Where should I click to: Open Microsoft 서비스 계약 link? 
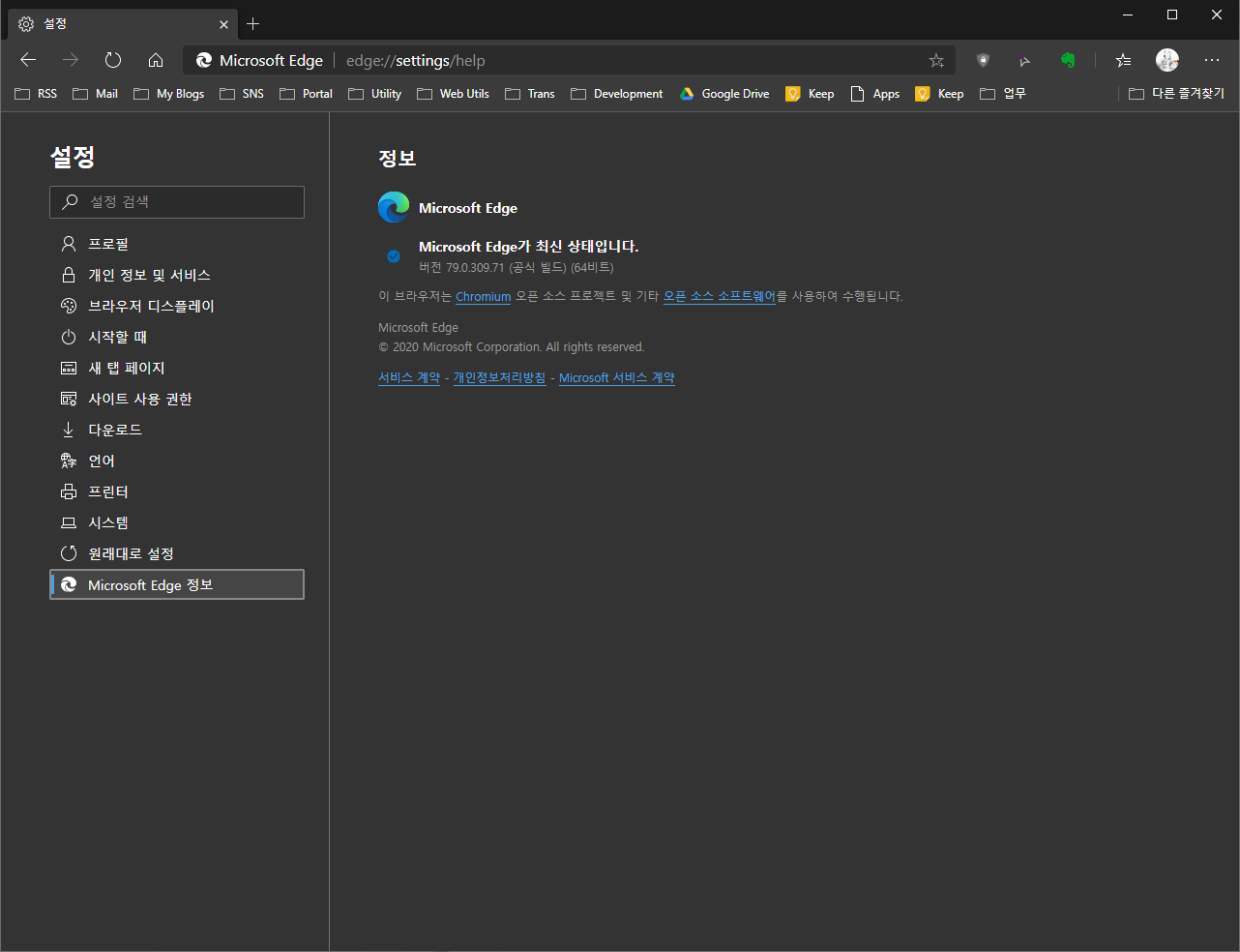pyautogui.click(x=617, y=378)
